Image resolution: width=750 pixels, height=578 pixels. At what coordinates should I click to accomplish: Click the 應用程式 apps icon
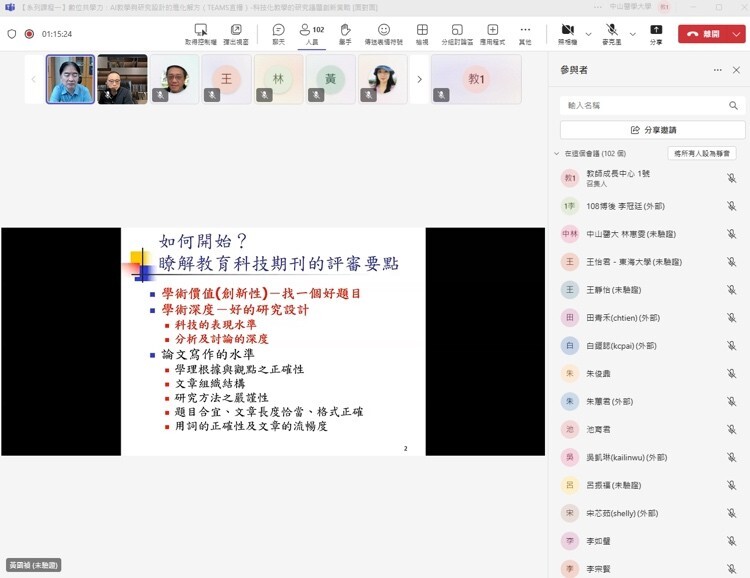point(491,33)
